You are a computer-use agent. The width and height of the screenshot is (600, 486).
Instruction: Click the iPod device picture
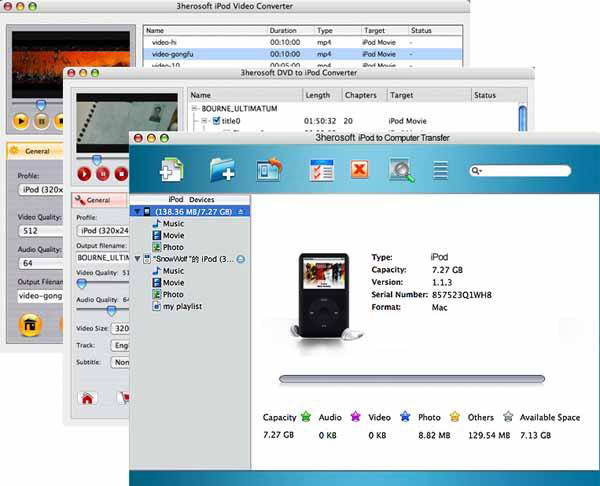tap(324, 296)
